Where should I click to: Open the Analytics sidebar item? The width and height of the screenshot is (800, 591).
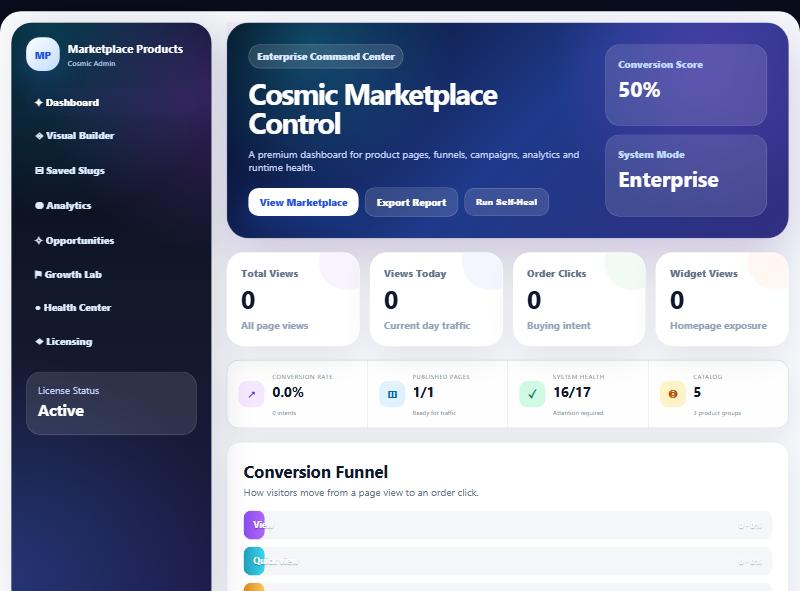[x=63, y=206]
